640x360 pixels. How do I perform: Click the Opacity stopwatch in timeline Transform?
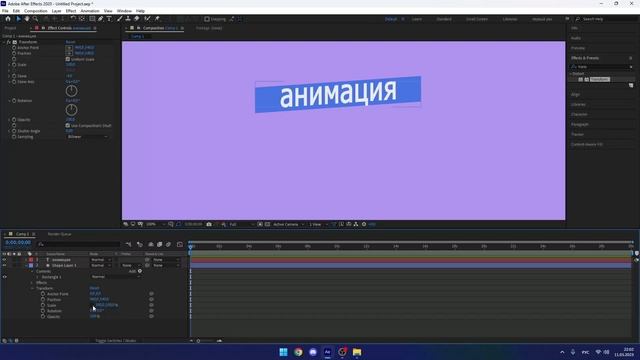pyautogui.click(x=43, y=316)
